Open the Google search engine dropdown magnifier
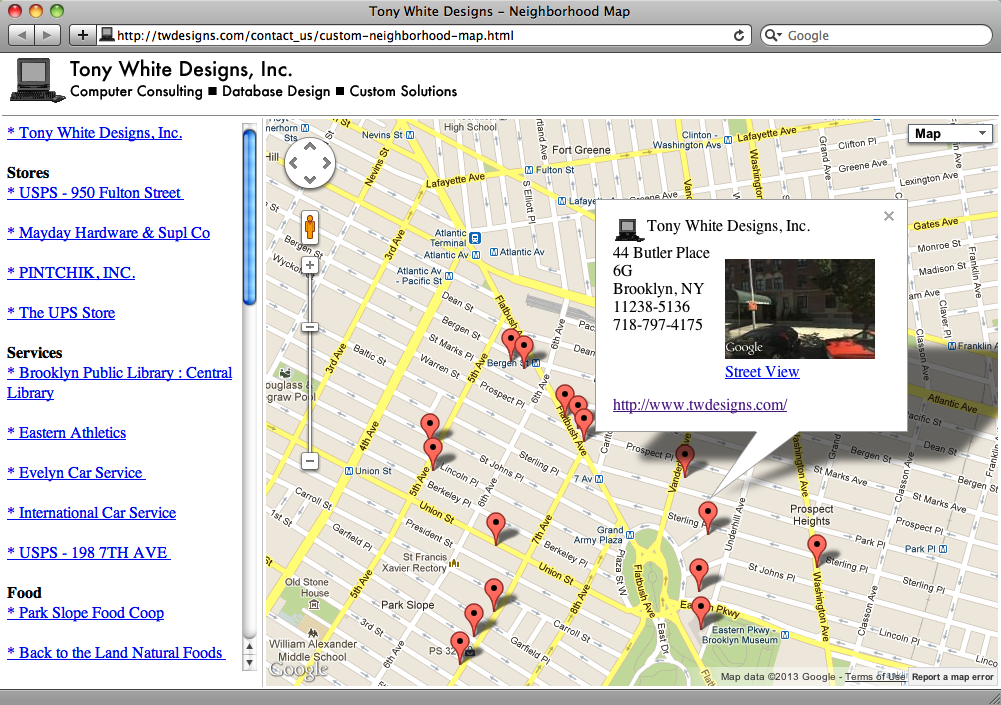Image resolution: width=1001 pixels, height=705 pixels. (773, 35)
